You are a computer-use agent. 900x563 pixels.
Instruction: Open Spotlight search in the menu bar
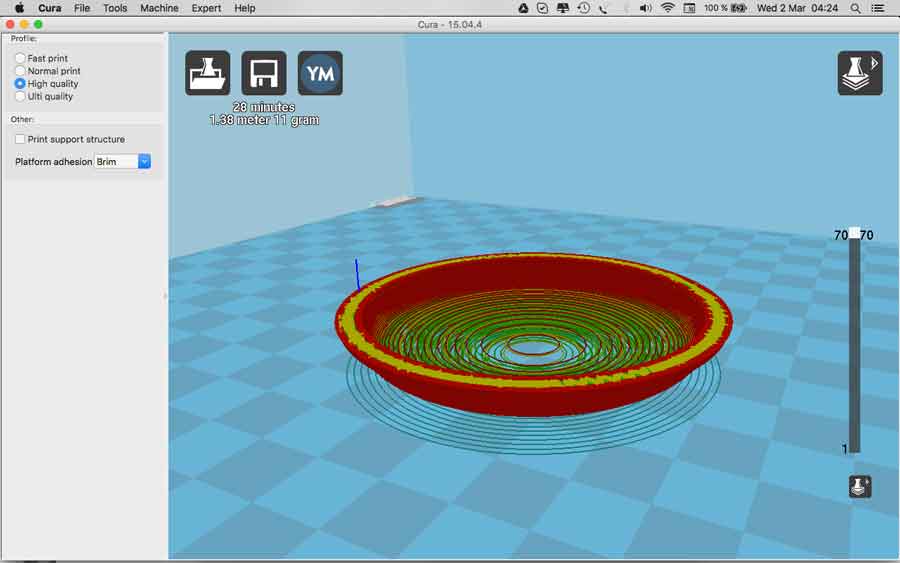(x=855, y=8)
